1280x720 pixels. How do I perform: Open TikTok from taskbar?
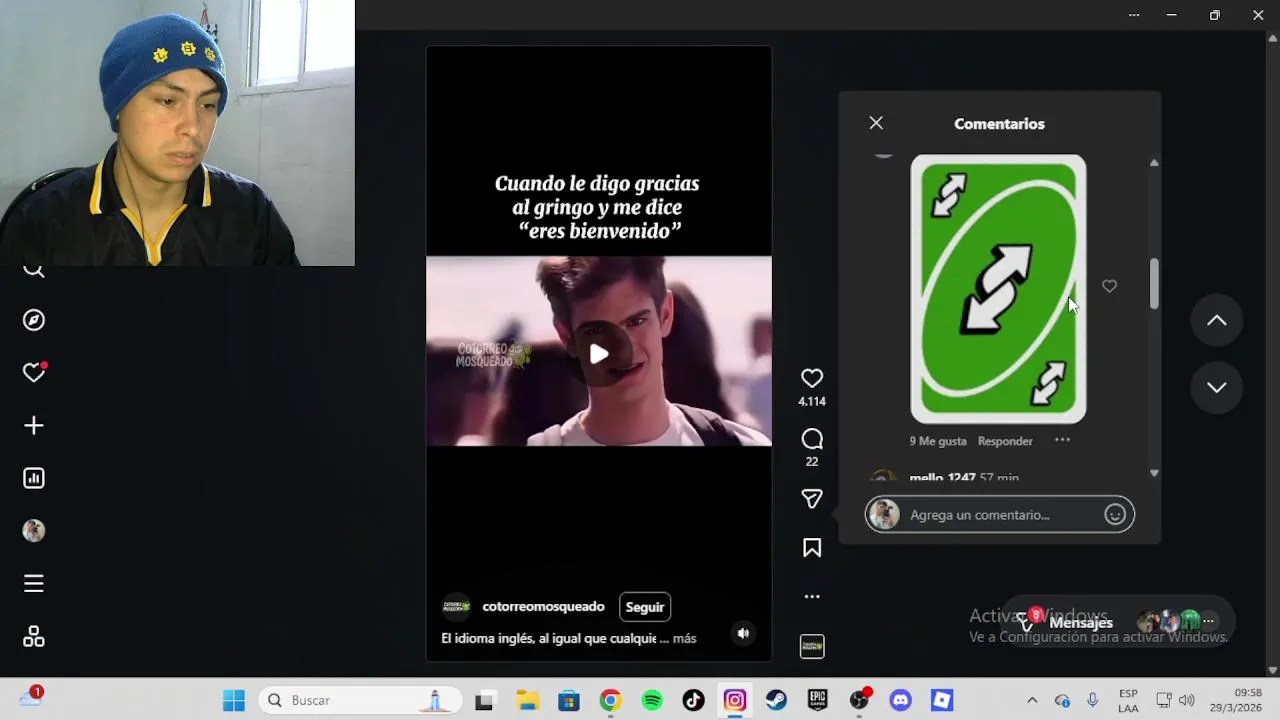[693, 700]
